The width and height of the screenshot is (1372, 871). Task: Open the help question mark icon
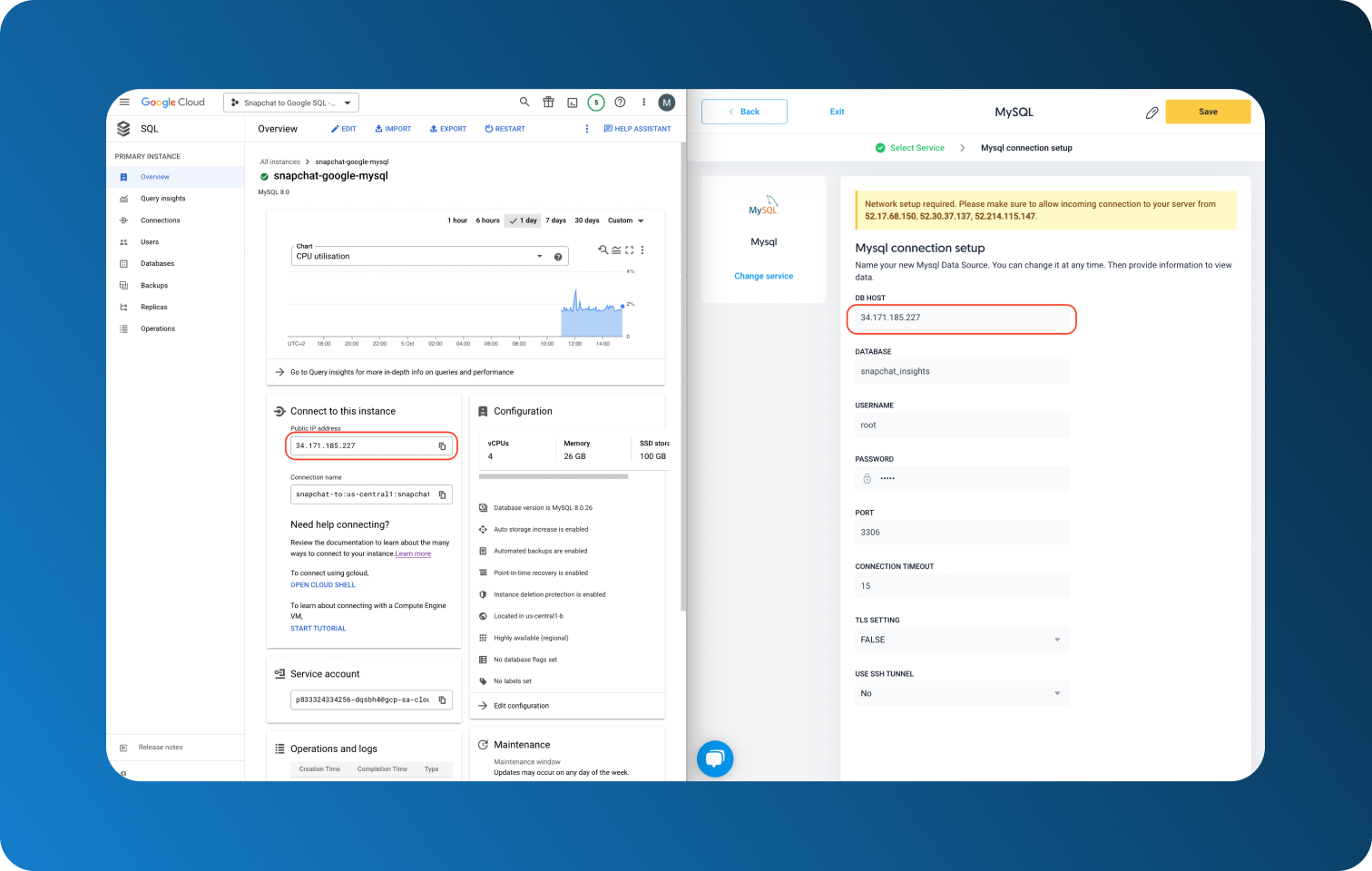click(620, 102)
